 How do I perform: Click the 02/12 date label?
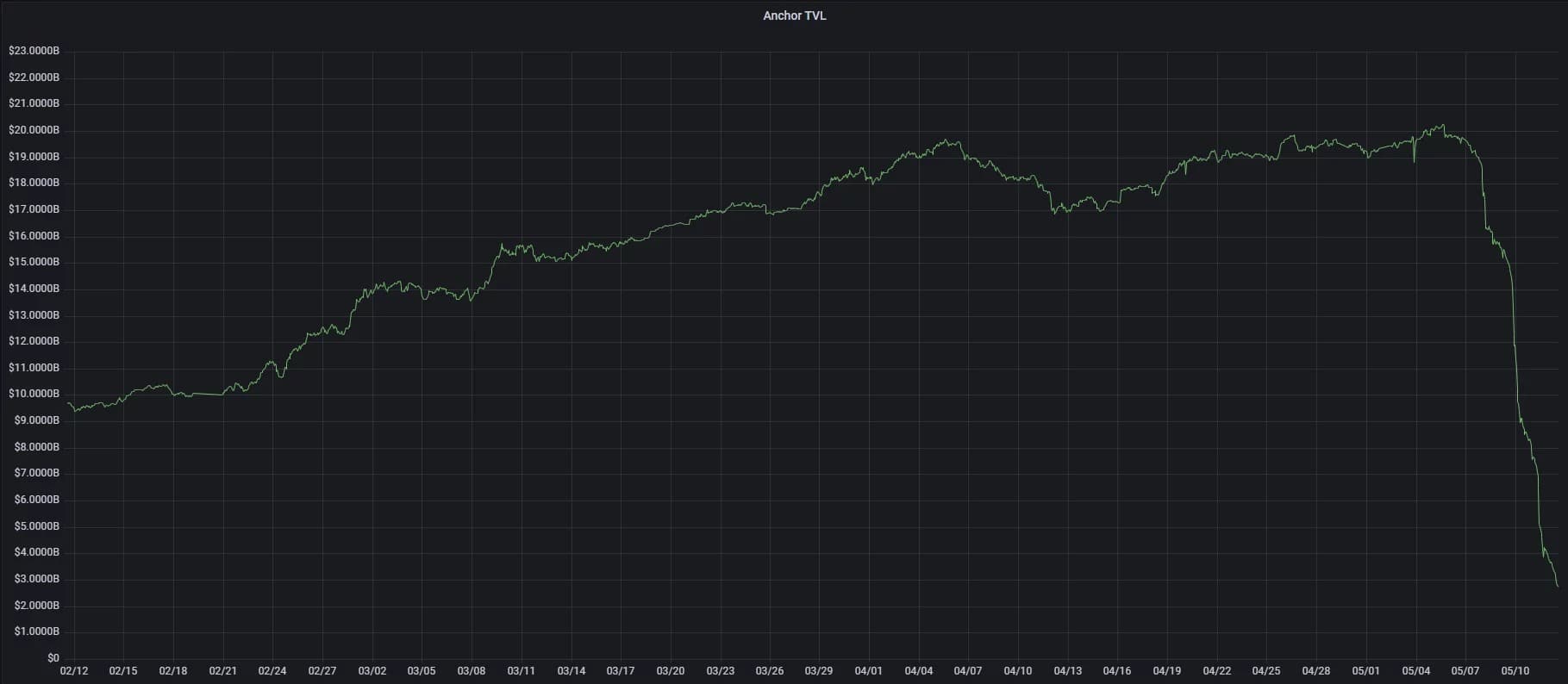(x=73, y=671)
